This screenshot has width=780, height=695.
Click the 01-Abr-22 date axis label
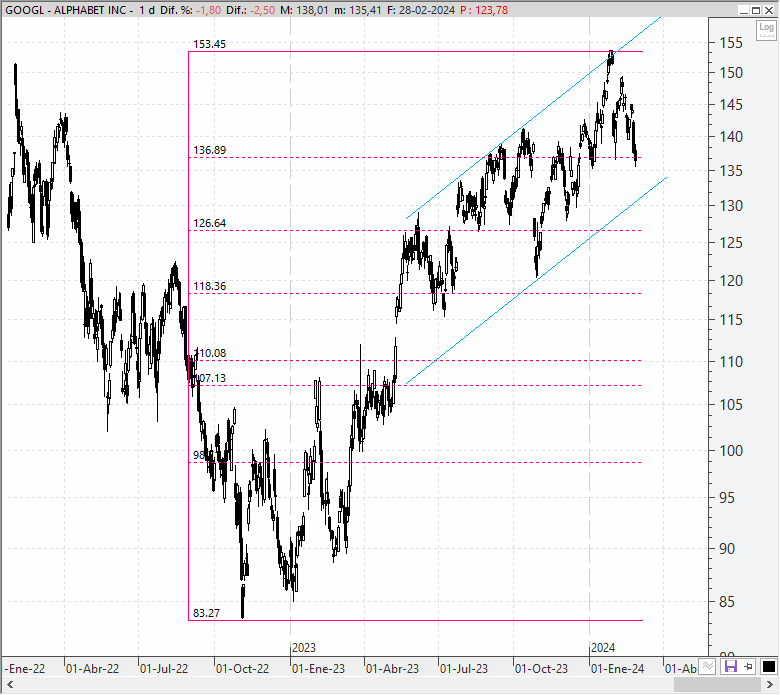click(93, 669)
